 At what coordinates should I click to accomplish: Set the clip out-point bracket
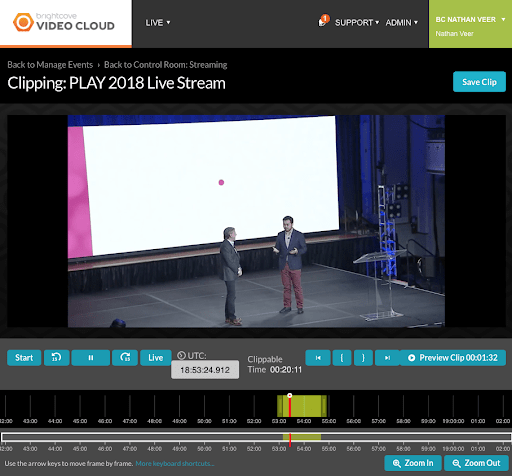point(363,358)
